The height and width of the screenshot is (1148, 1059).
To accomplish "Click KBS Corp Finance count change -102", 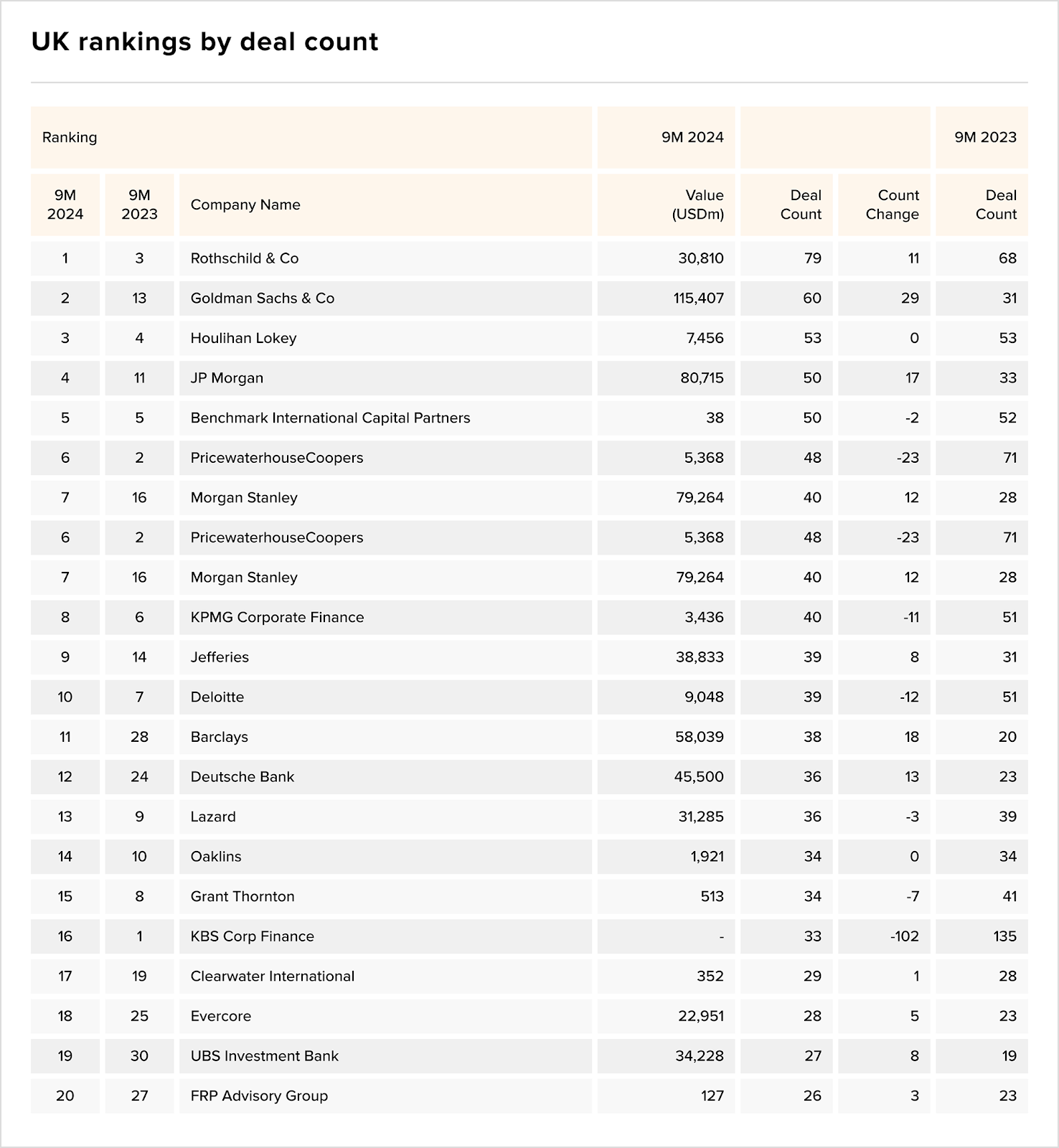I will click(904, 936).
